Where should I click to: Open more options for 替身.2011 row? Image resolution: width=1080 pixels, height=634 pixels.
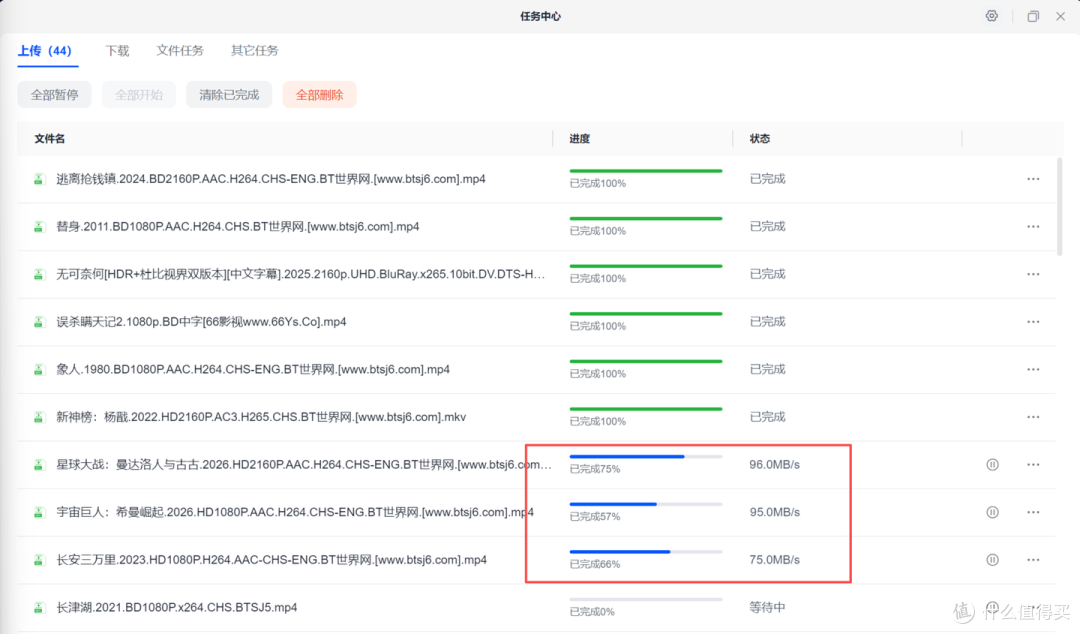(x=1033, y=227)
